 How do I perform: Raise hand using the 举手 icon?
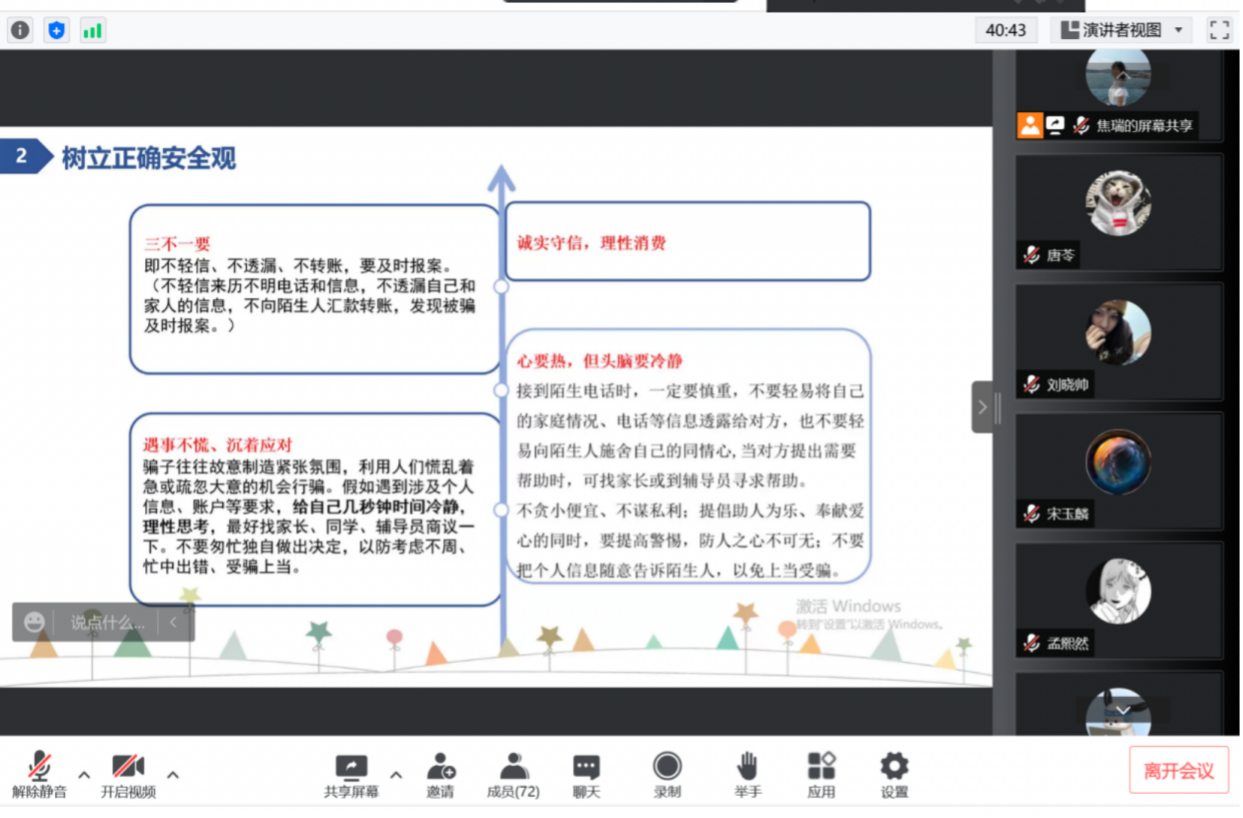click(x=747, y=775)
